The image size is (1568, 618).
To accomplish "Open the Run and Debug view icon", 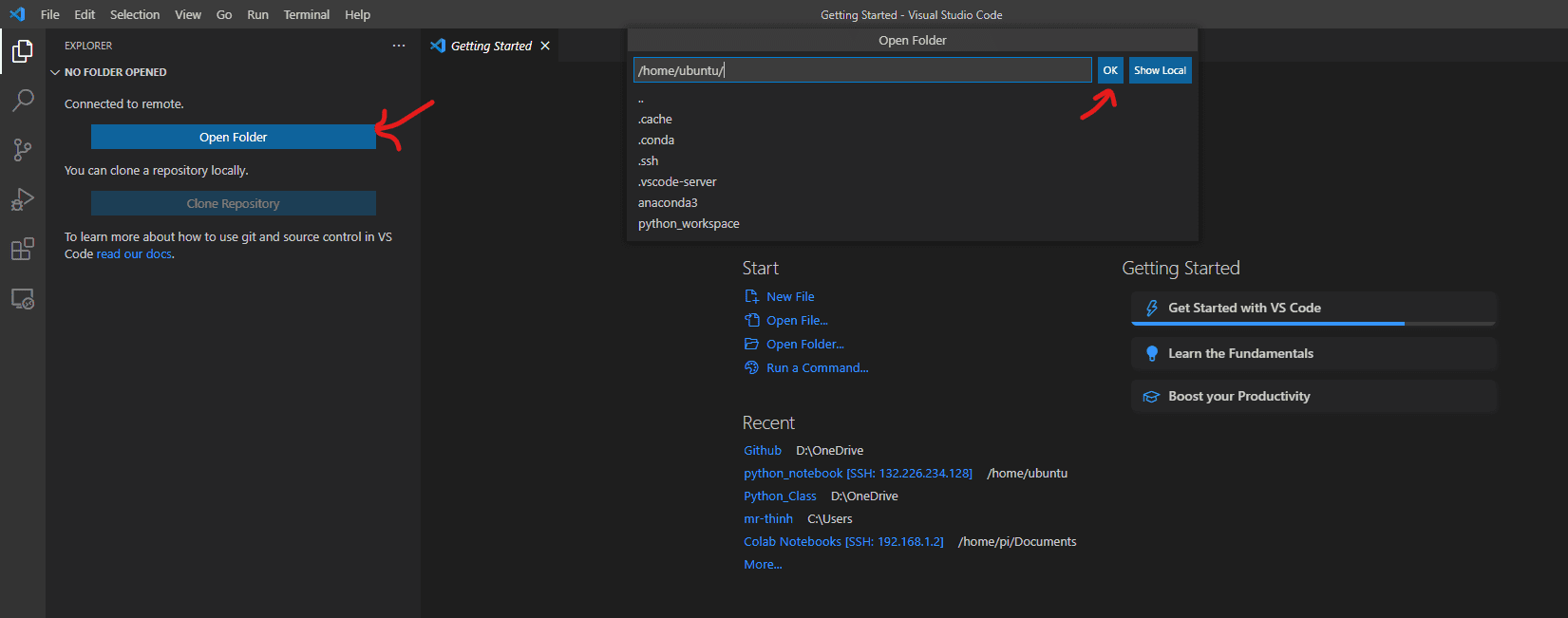I will pyautogui.click(x=23, y=199).
